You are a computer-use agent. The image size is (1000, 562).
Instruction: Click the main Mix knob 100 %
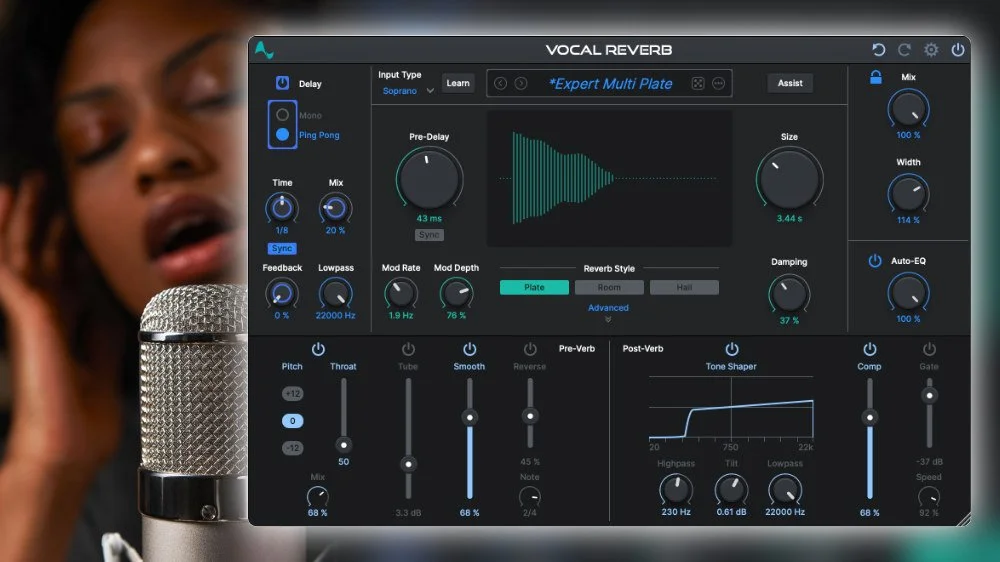908,108
